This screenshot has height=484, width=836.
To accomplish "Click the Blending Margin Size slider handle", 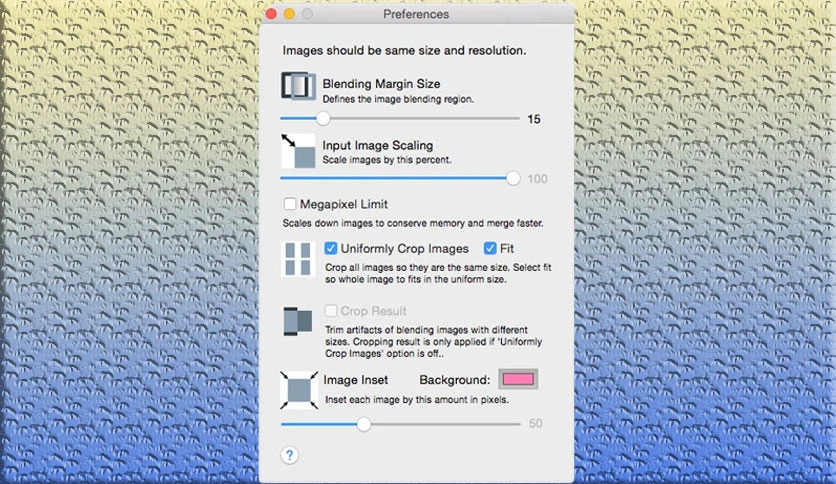I will coord(323,118).
